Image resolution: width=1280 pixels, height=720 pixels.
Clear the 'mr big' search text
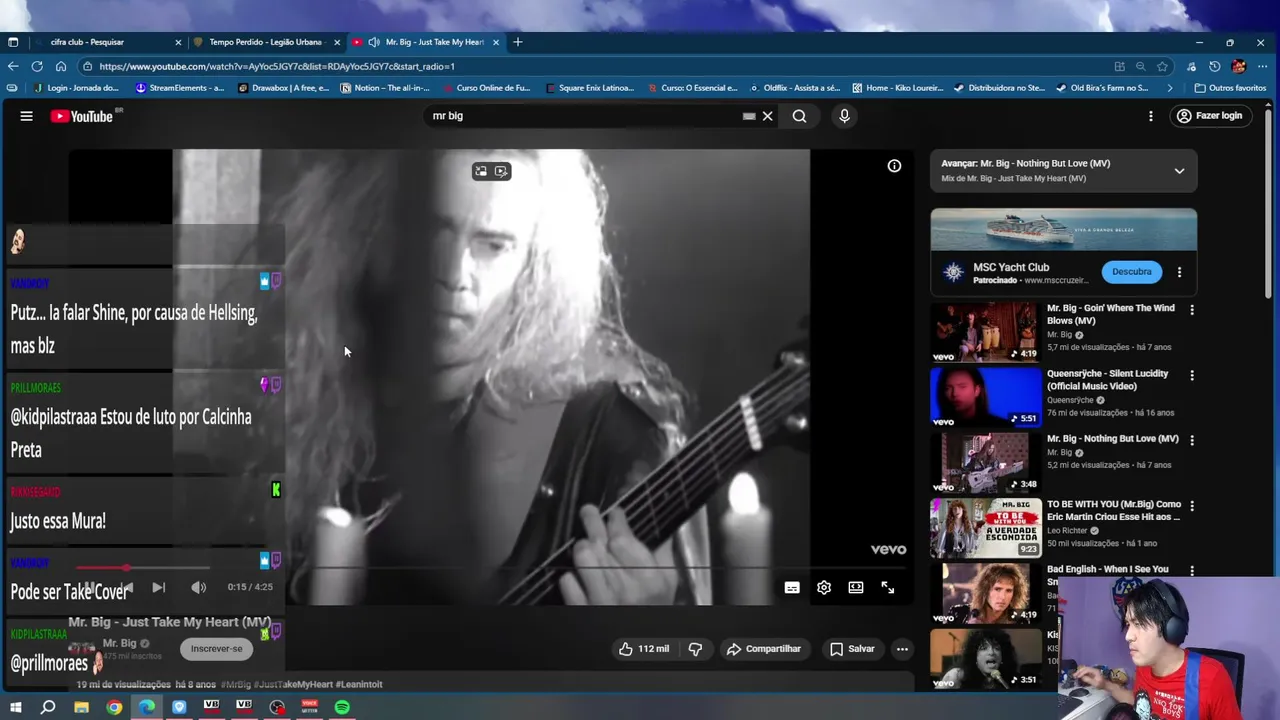[x=768, y=116]
